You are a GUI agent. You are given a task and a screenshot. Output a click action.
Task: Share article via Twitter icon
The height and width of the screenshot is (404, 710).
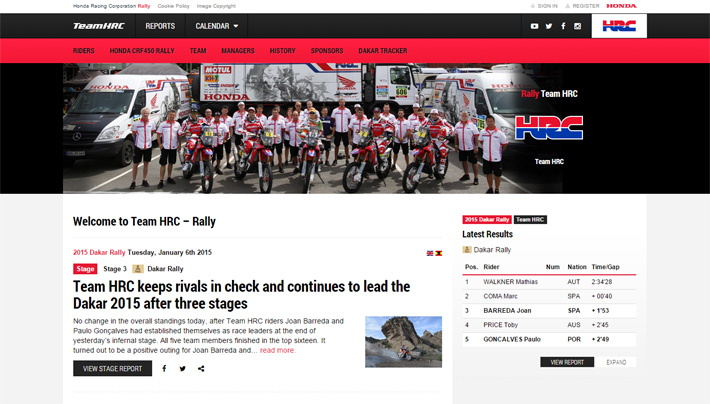(x=182, y=369)
